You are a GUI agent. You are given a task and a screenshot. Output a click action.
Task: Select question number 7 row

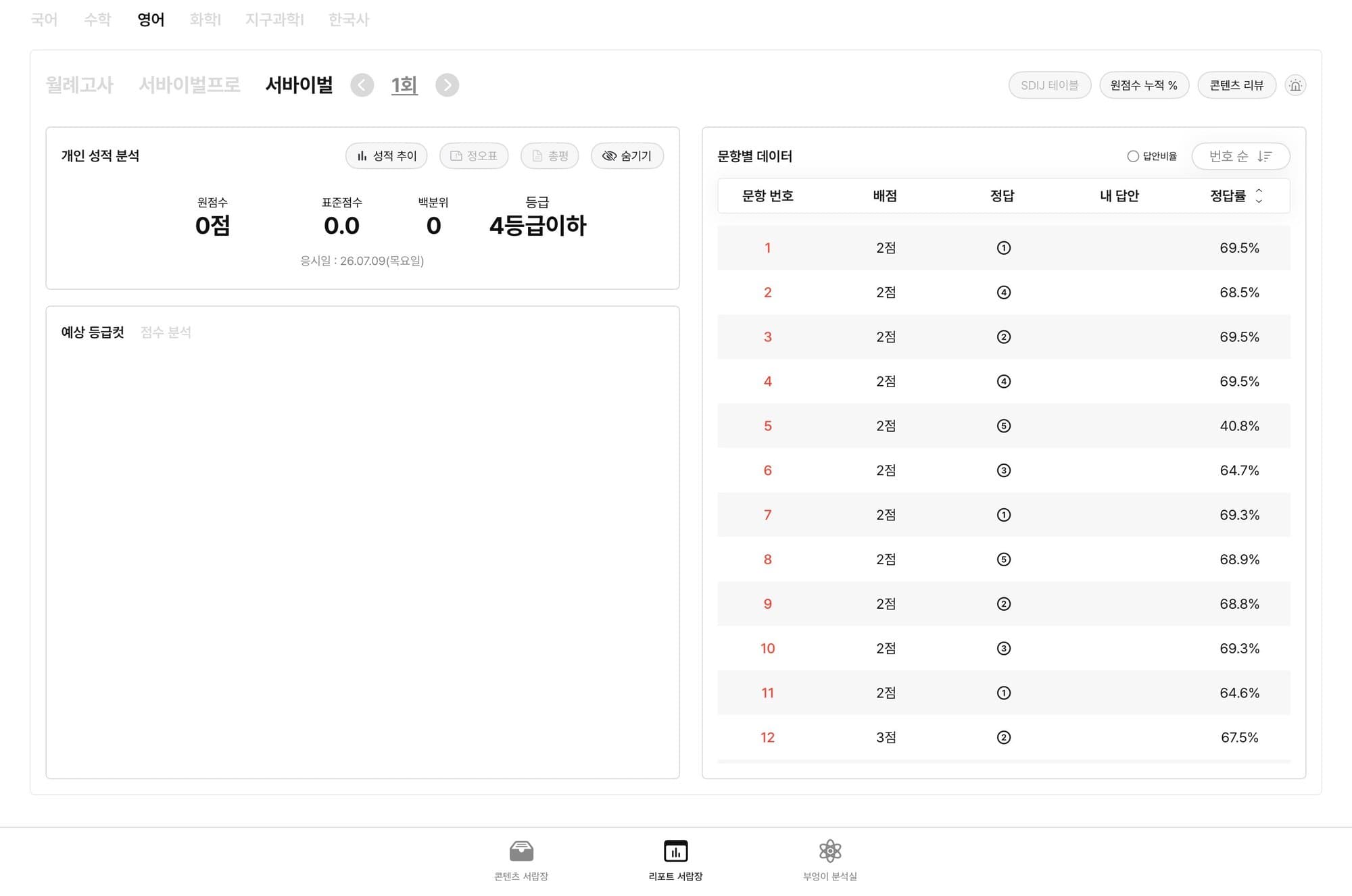[x=1004, y=515]
